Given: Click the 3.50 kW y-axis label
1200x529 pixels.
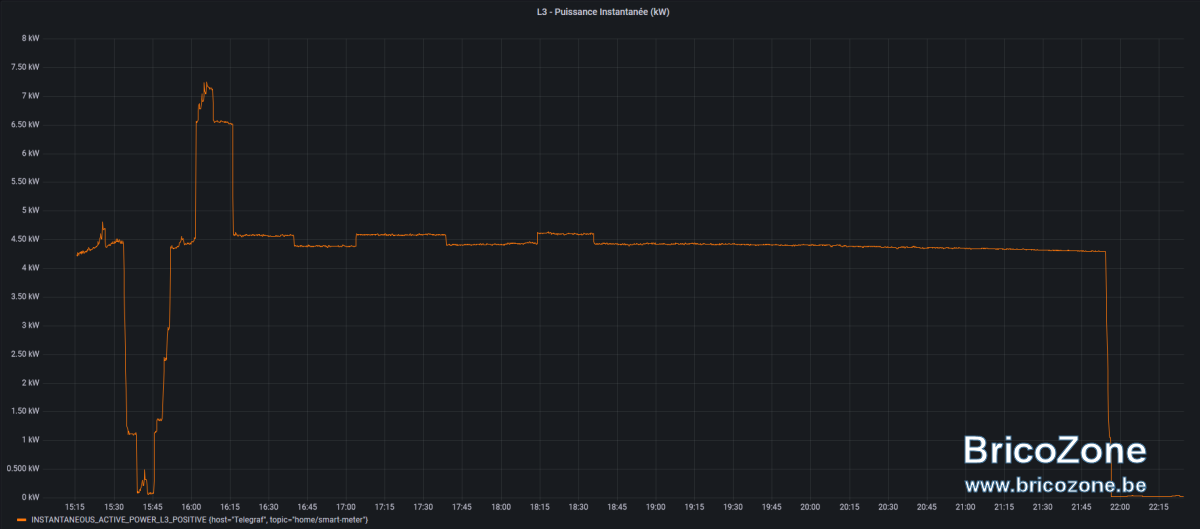Looking at the screenshot, I should pos(25,296).
